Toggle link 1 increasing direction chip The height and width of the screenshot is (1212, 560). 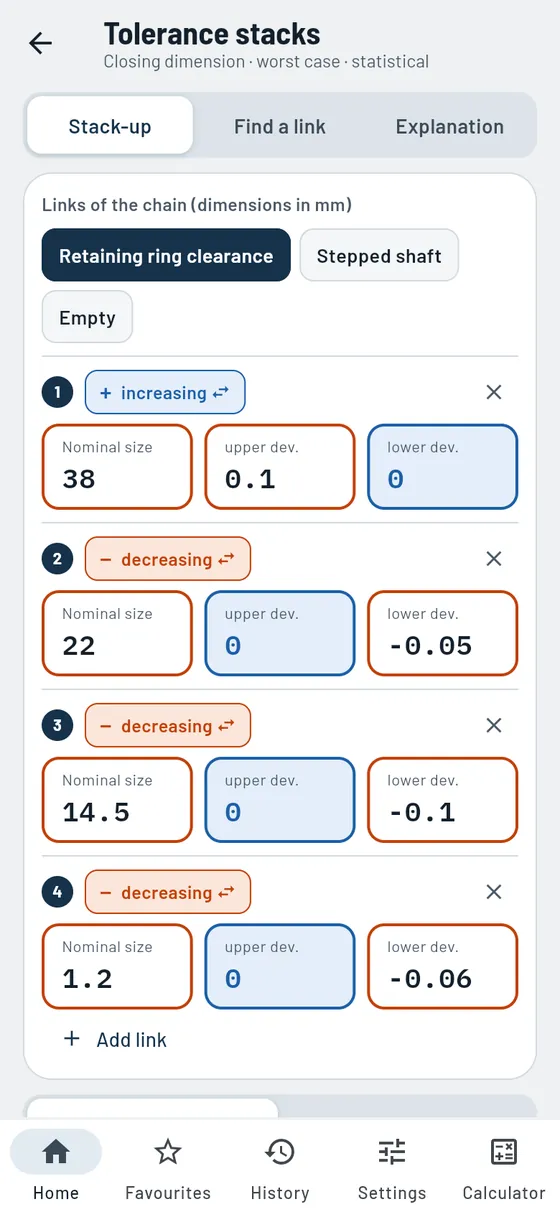click(x=165, y=393)
